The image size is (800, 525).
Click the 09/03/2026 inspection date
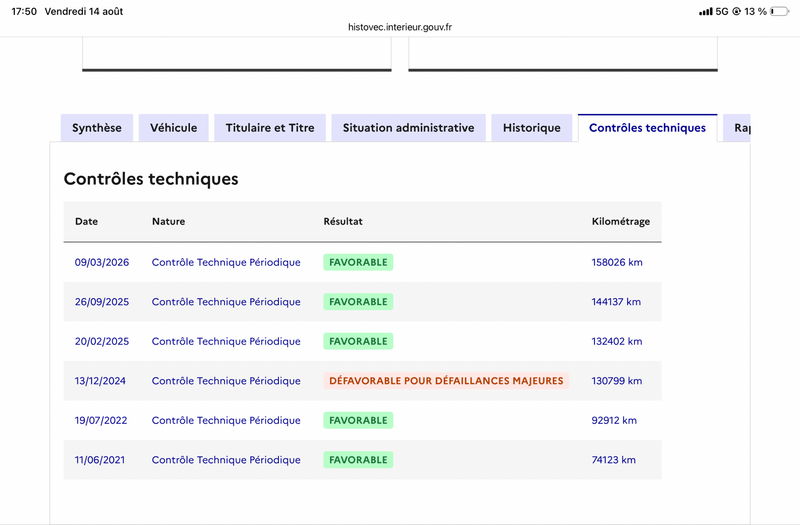point(102,262)
